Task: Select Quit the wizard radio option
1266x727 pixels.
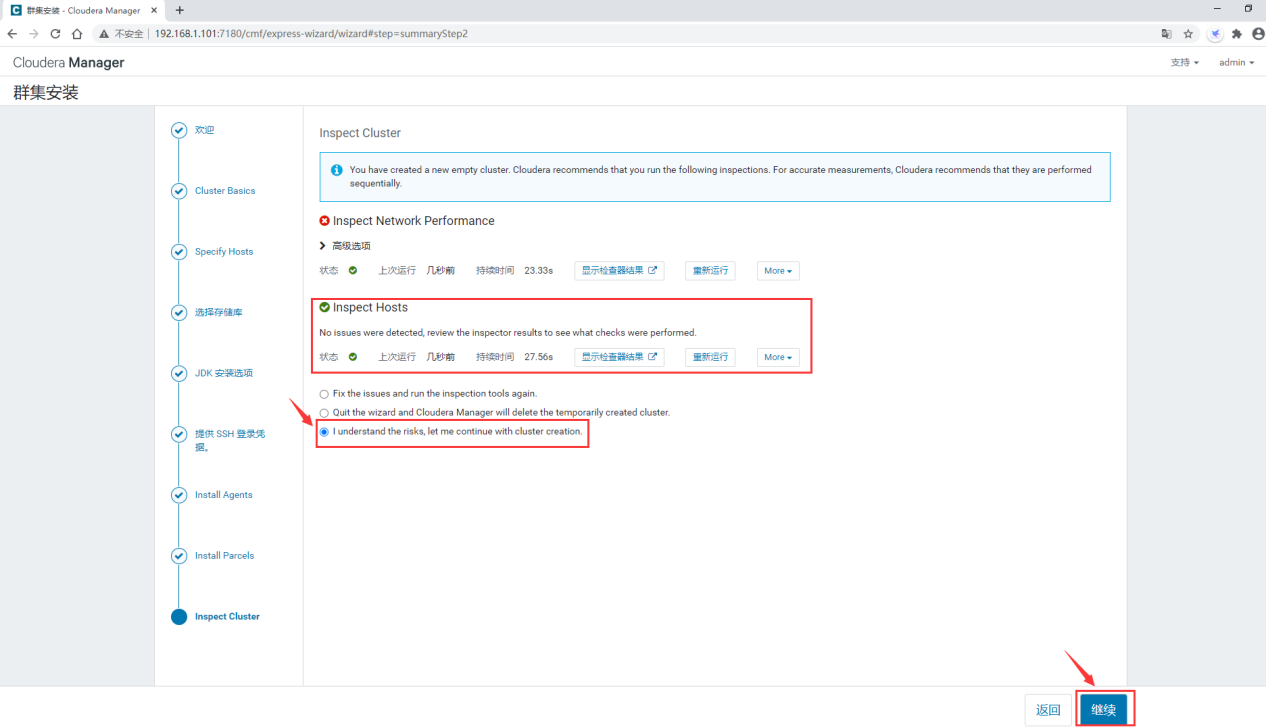Action: pyautogui.click(x=324, y=413)
